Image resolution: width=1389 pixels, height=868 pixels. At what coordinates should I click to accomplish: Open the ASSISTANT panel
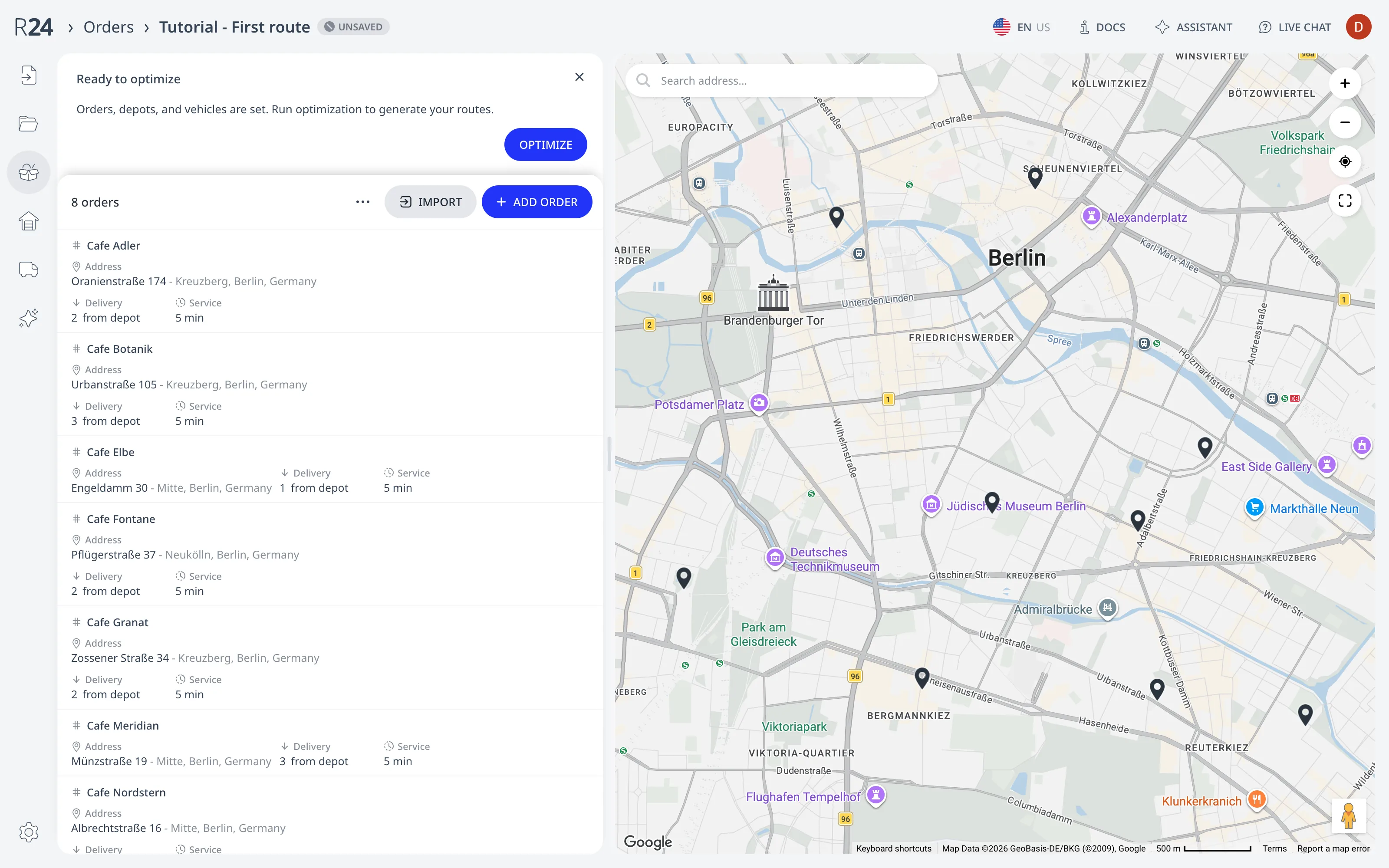click(x=1194, y=27)
